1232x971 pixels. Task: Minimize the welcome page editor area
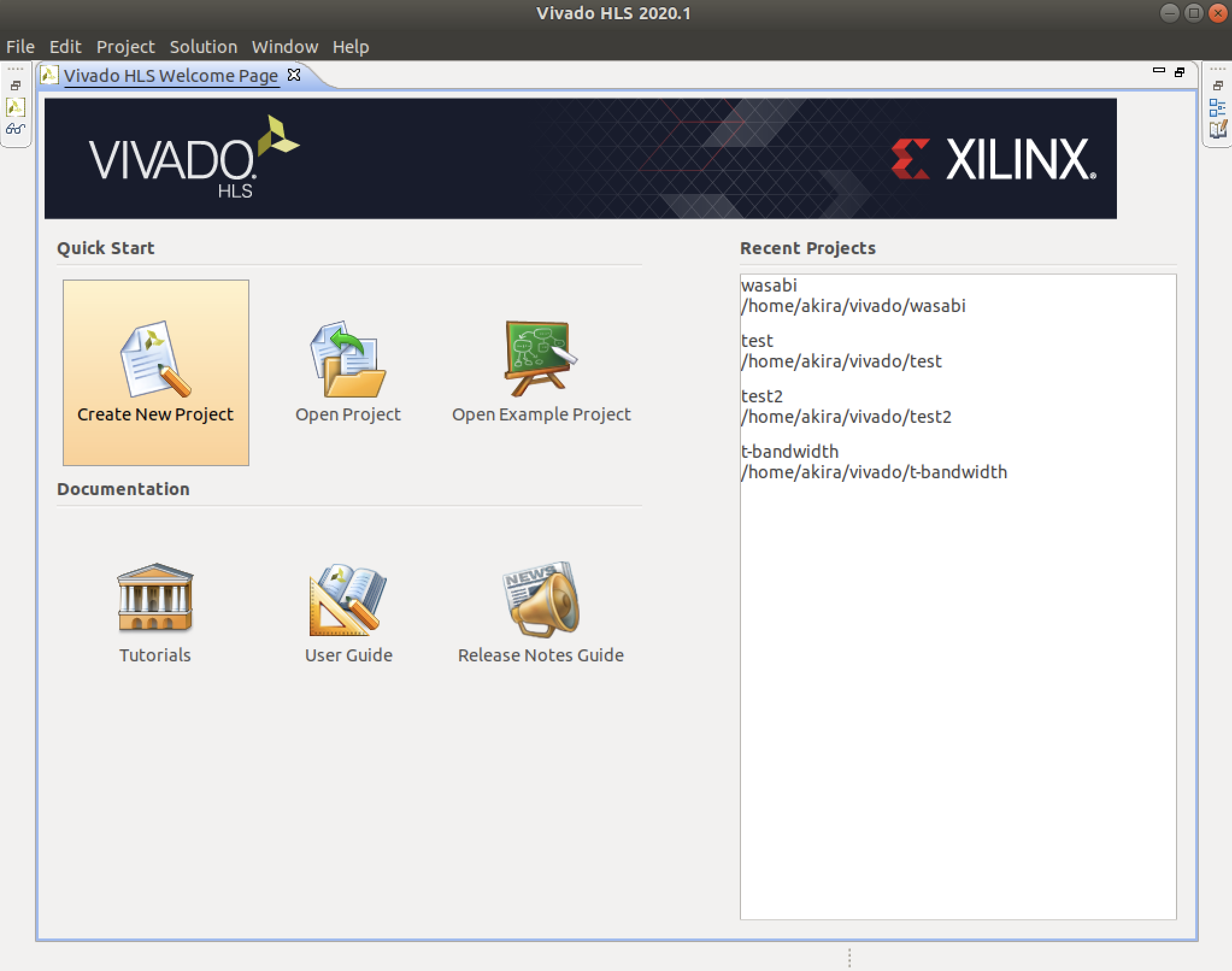1159,71
